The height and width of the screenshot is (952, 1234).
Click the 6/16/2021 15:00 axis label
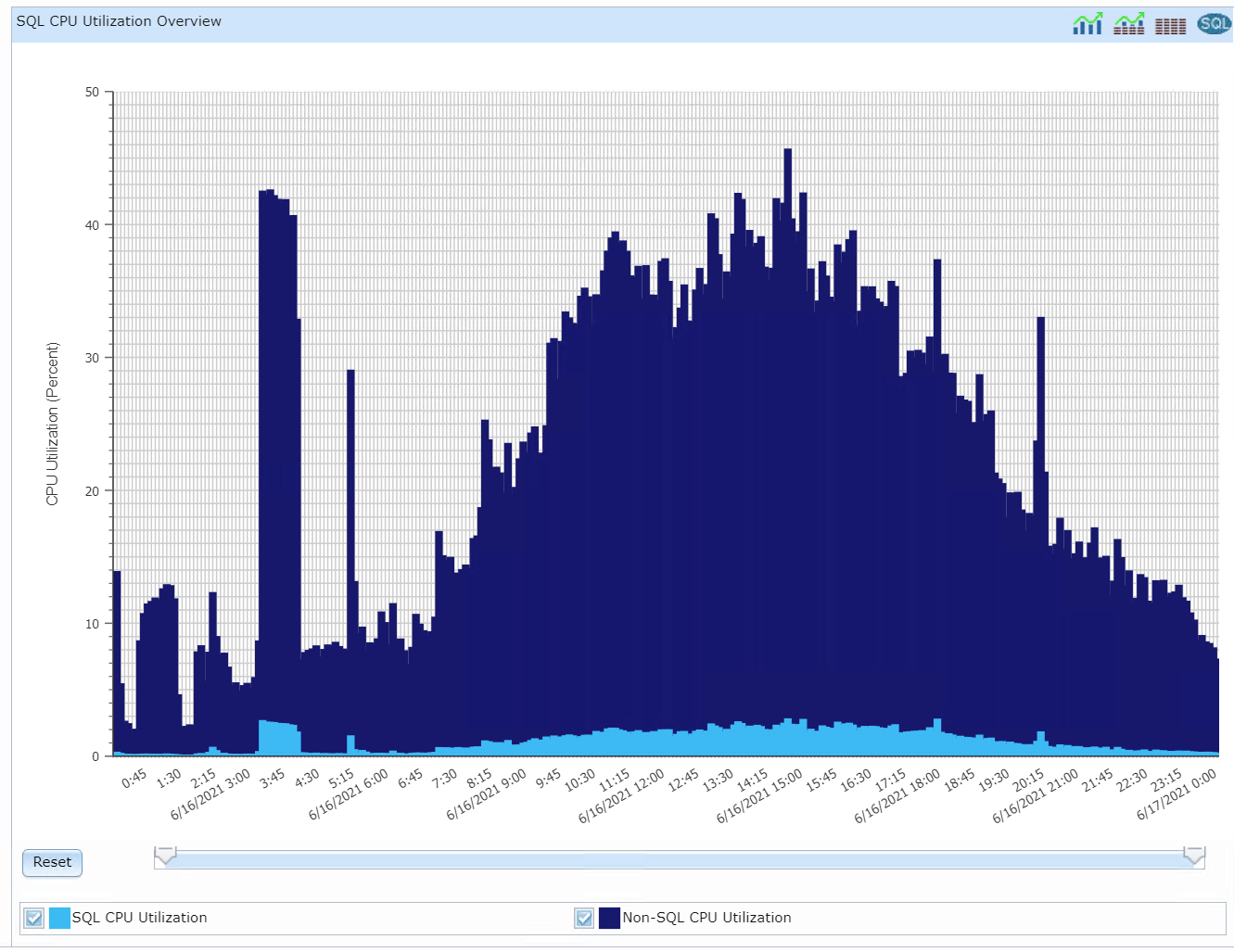[759, 796]
